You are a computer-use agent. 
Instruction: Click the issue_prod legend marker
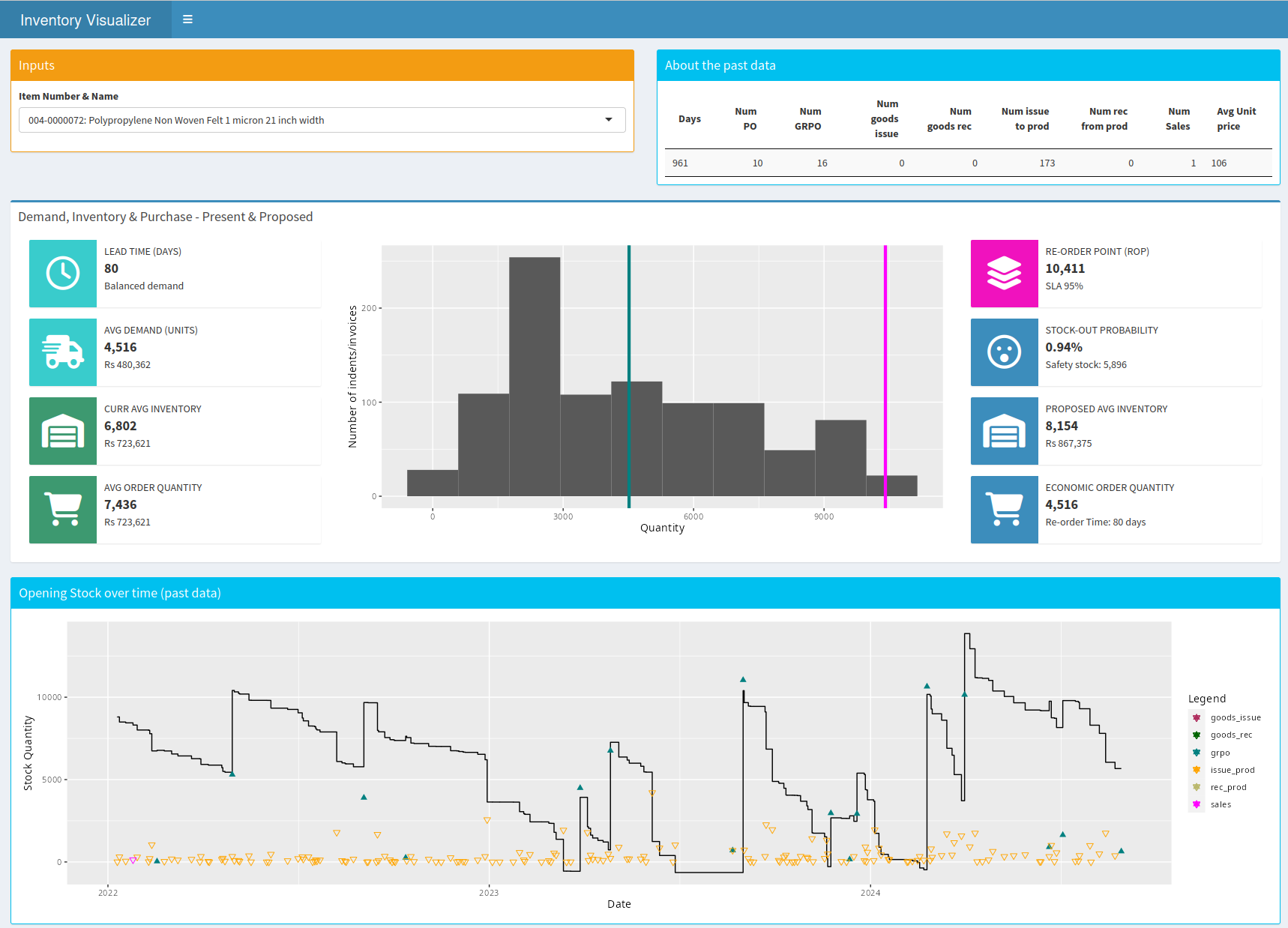(x=1197, y=770)
